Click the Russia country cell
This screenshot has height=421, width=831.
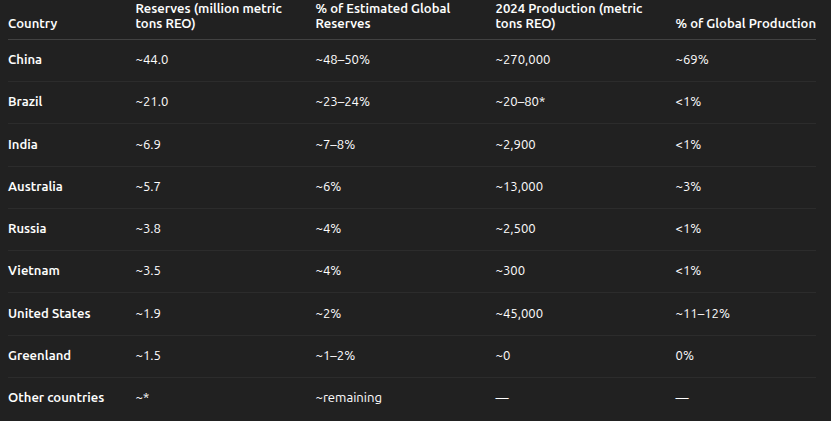[x=27, y=229]
